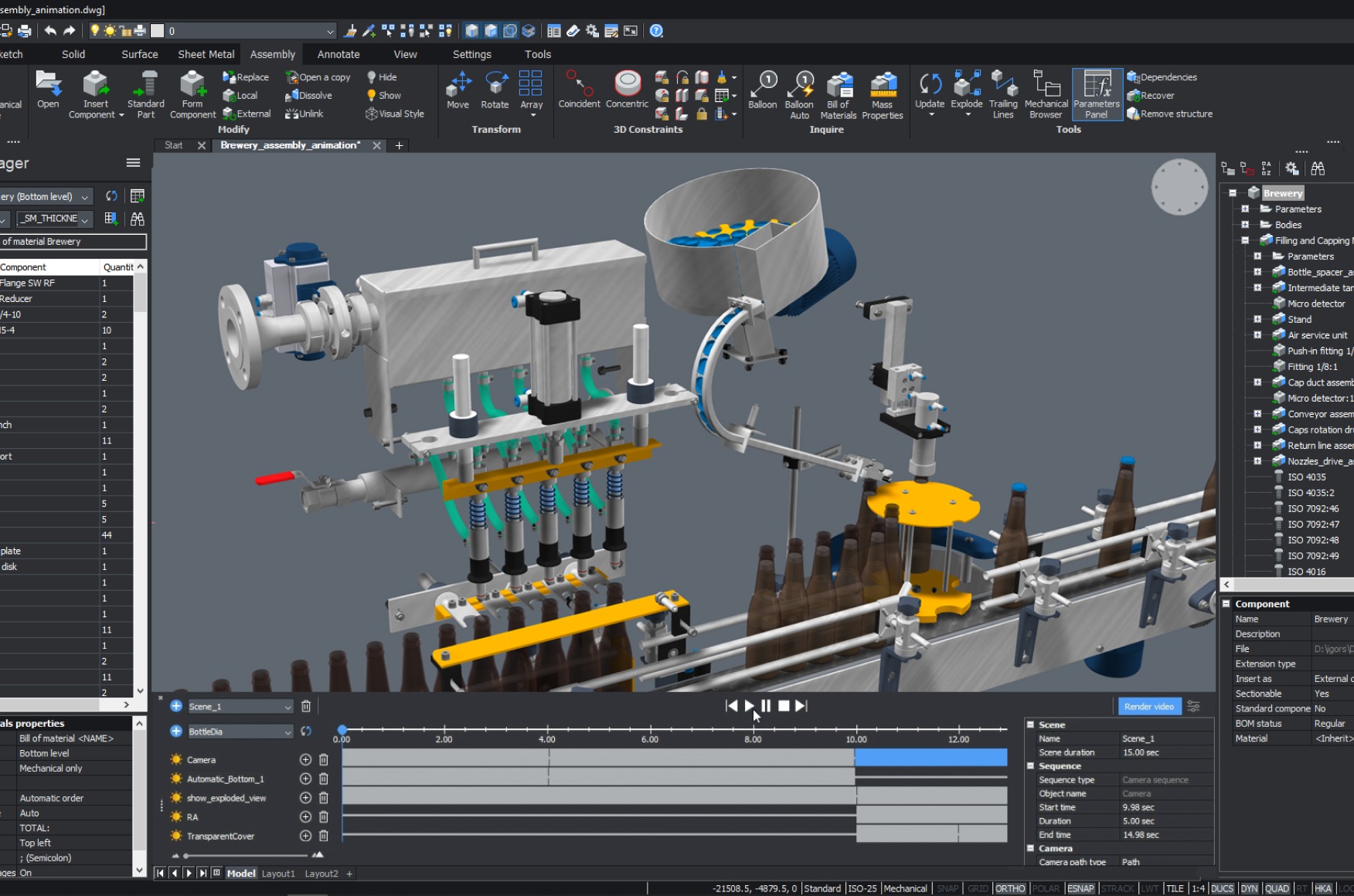This screenshot has height=896, width=1354.
Task: Click the Trailing Lines tool
Action: (1003, 85)
